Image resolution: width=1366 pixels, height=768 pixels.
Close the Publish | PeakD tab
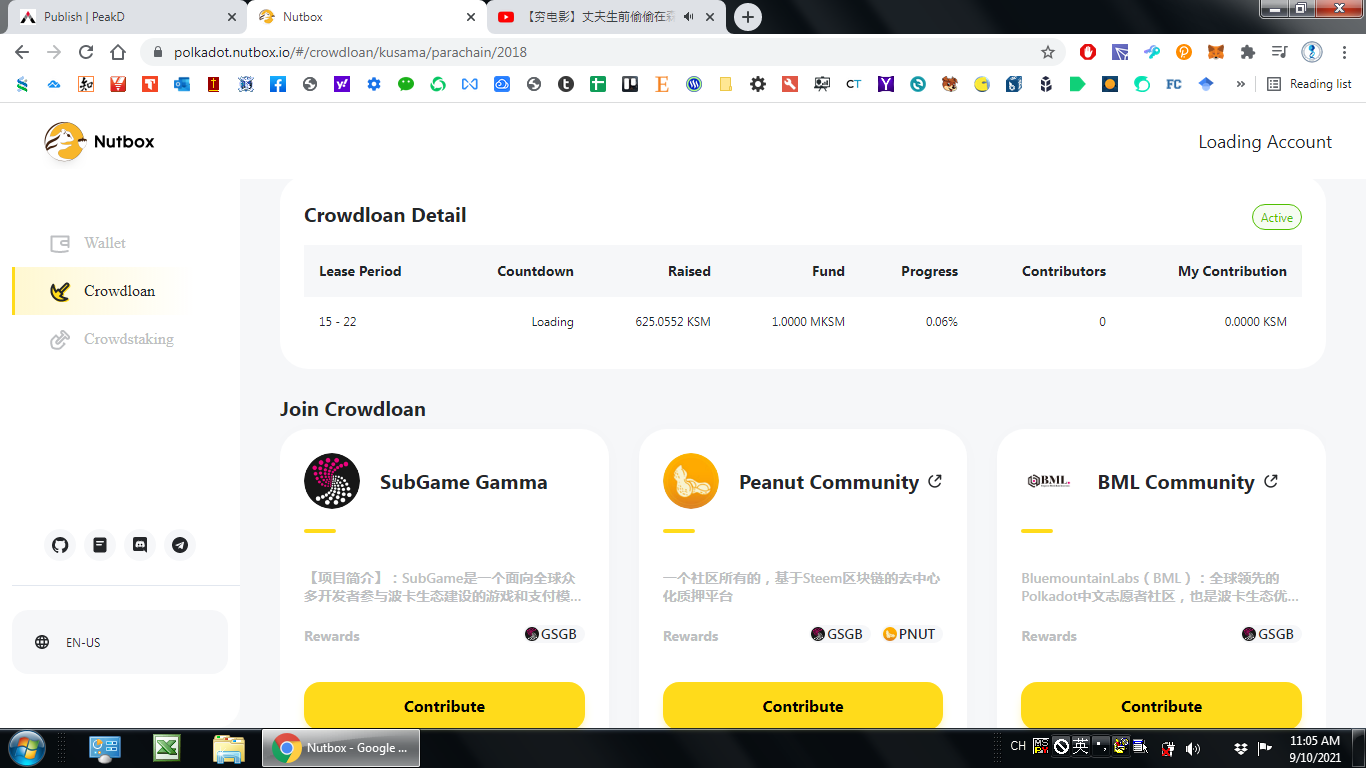232,17
